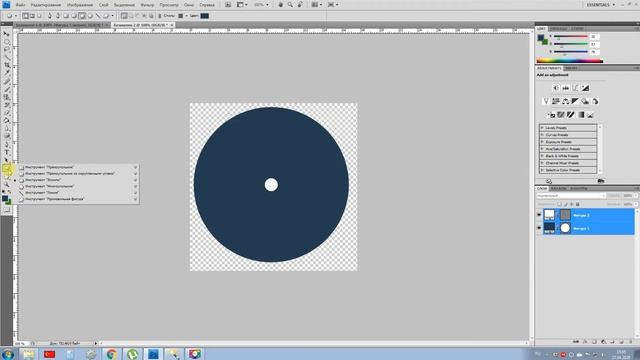Image resolution: width=640 pixels, height=360 pixels.
Task: Select the Move tool
Action: point(7,34)
